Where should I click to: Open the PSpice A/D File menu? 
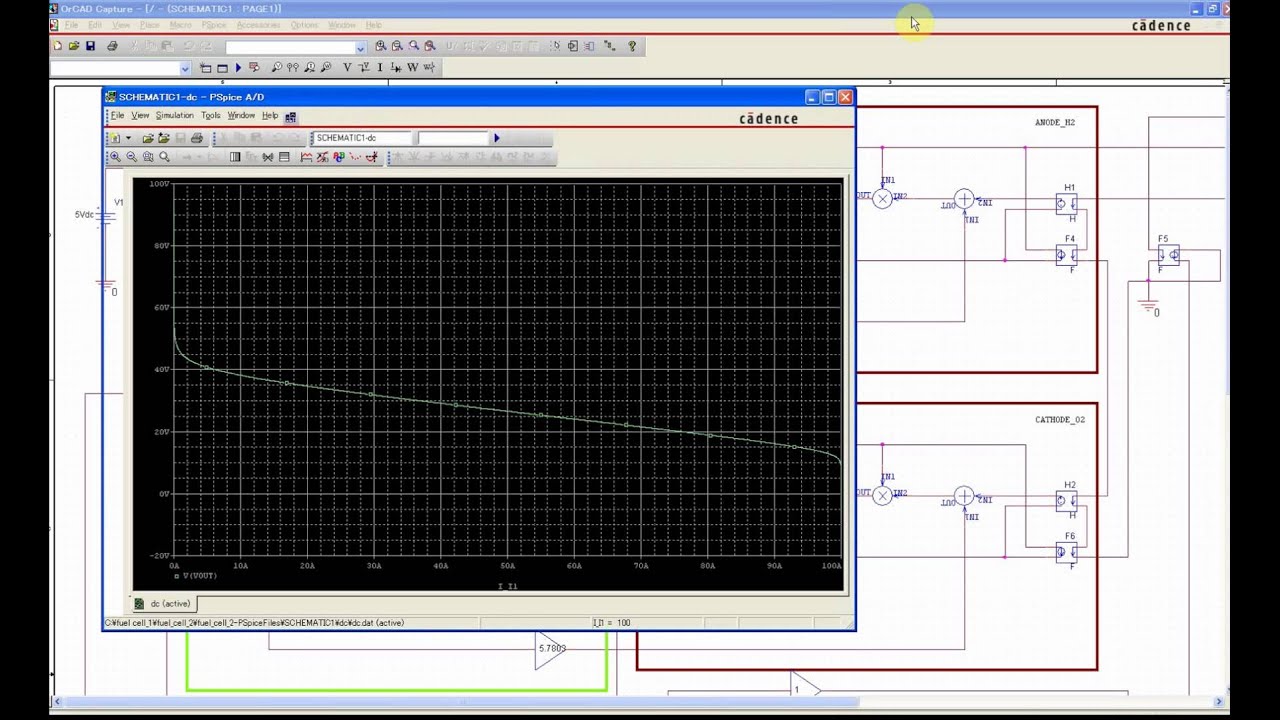pos(118,116)
